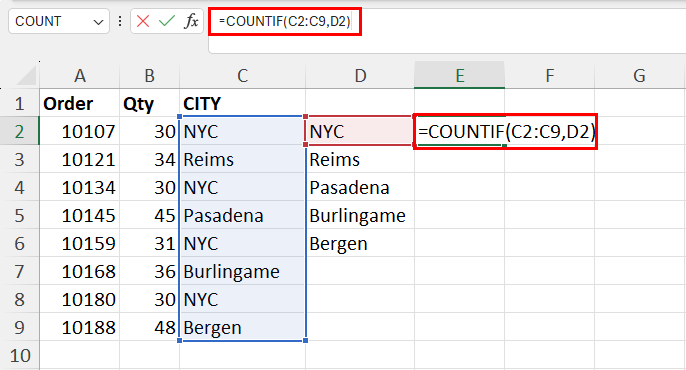Click cell C7 with Burlingame

point(242,271)
